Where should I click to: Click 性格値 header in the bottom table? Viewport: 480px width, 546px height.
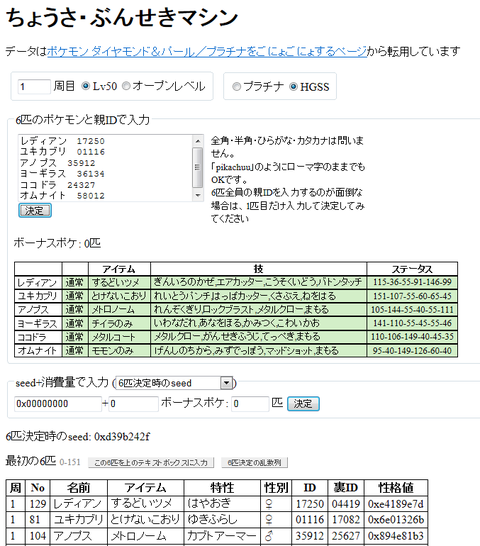point(396,488)
